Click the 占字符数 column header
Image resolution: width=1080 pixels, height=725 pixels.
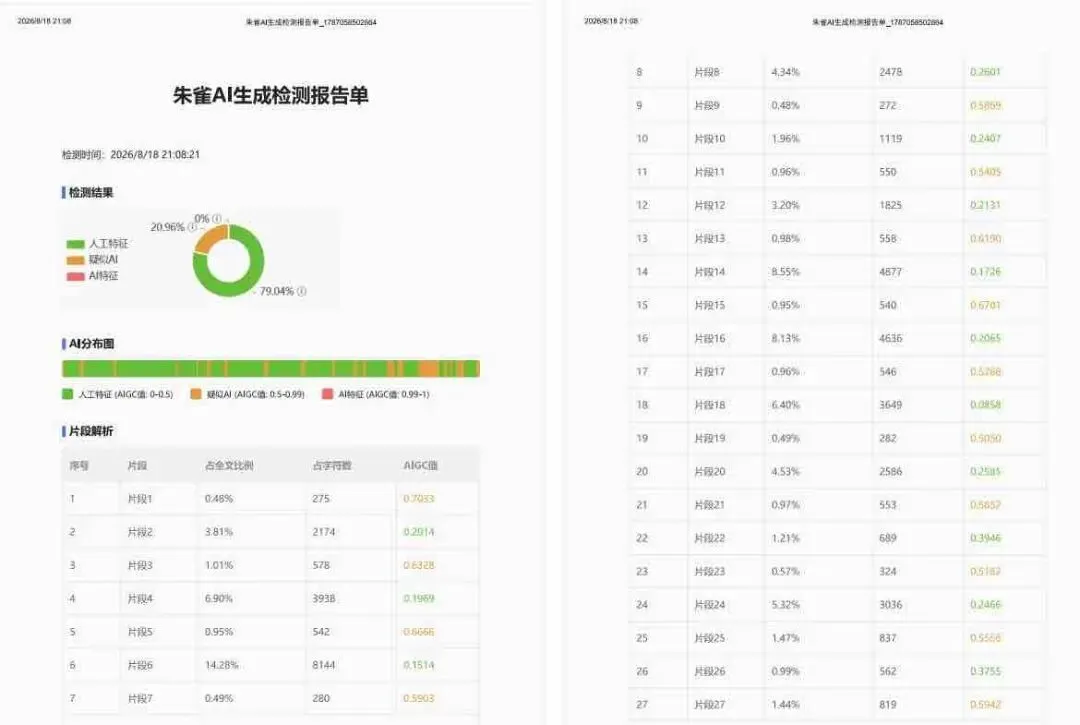pos(332,465)
